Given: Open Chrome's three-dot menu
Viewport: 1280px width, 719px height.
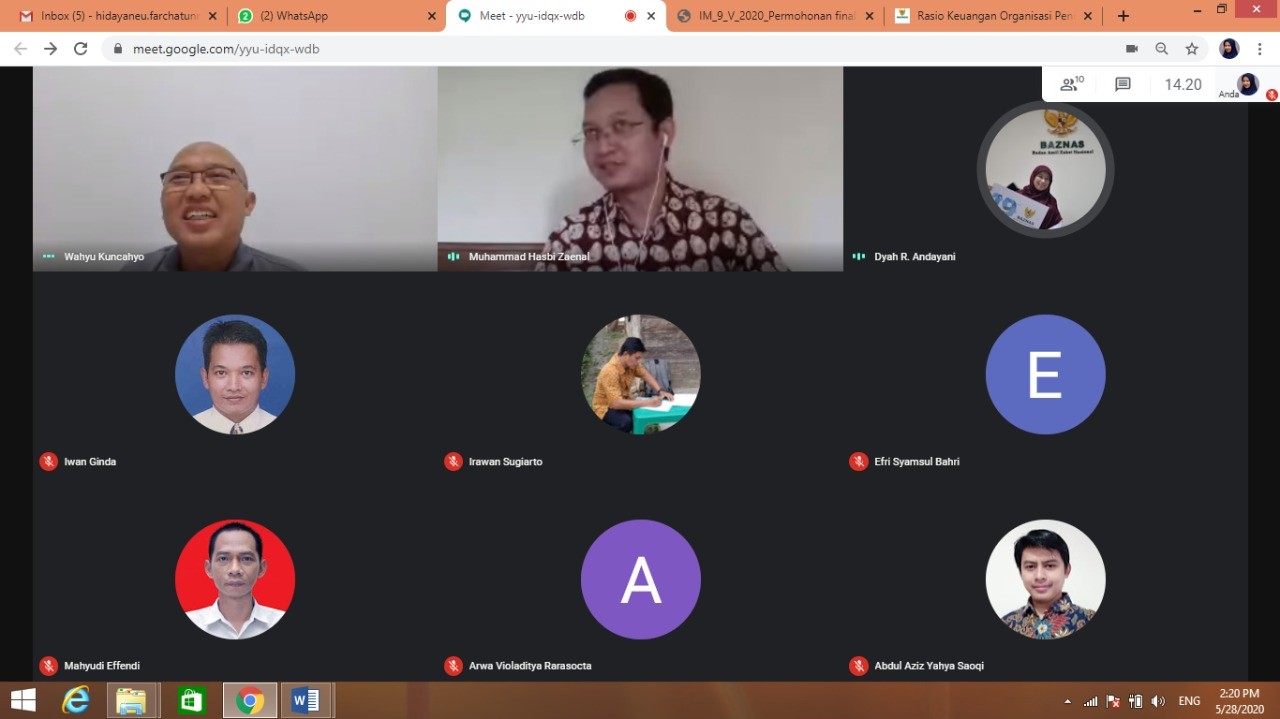Looking at the screenshot, I should (1260, 49).
